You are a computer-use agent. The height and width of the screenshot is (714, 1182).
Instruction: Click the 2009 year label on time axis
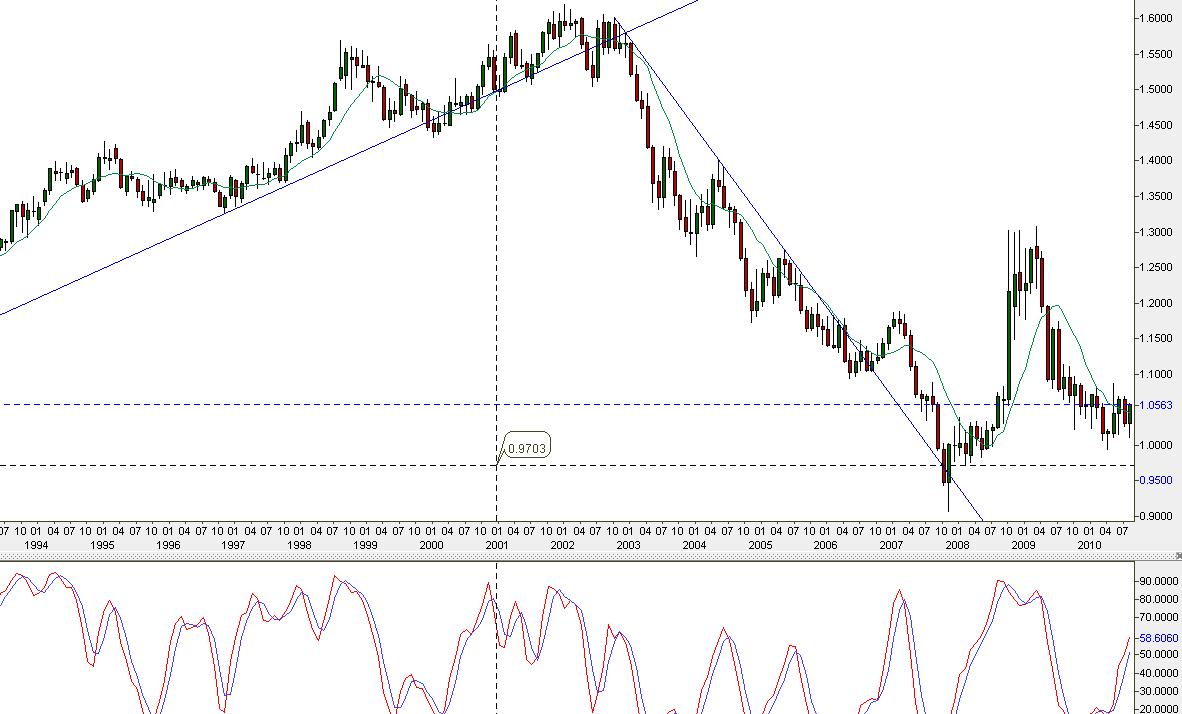1023,544
